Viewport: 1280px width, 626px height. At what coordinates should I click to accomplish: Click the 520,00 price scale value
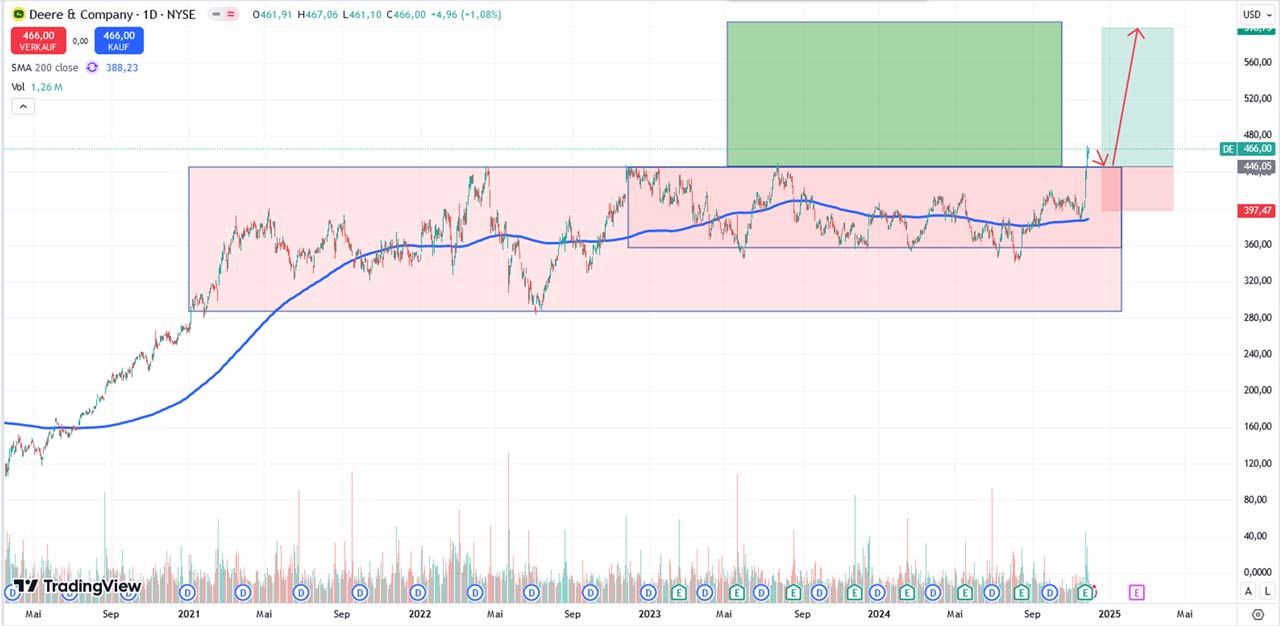click(1256, 98)
